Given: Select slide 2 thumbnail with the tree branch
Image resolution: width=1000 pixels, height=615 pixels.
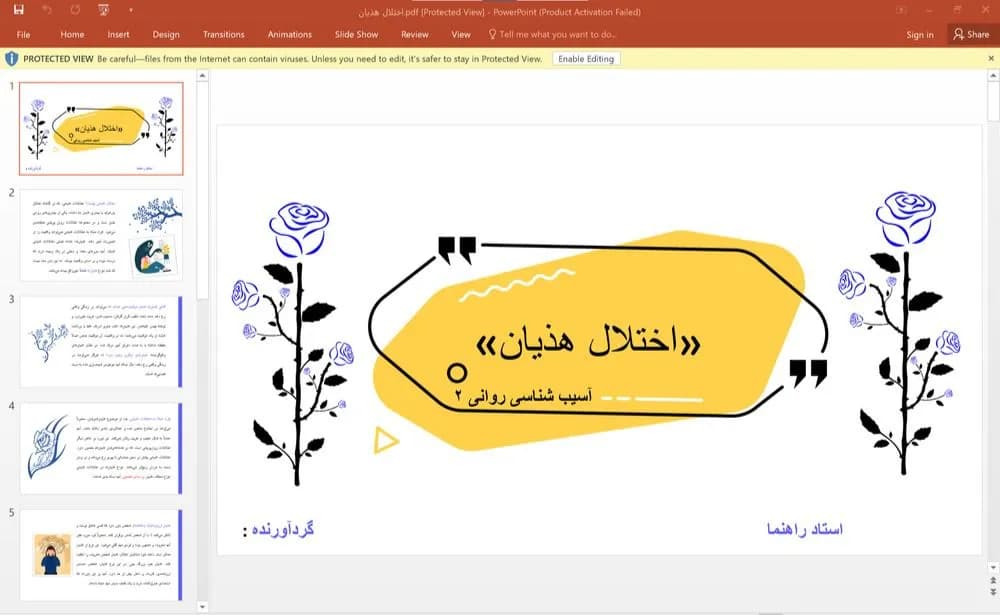Looking at the screenshot, I should 101,235.
